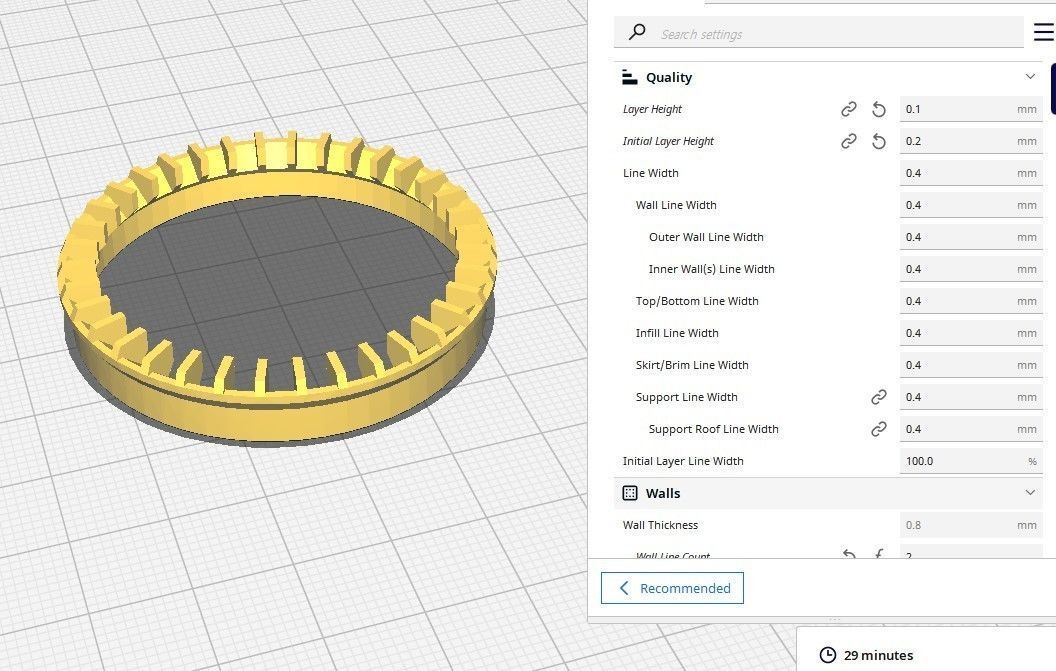Viewport: 1056px width, 671px height.
Task: Edit the Support Roof Line Width value
Action: (x=971, y=429)
